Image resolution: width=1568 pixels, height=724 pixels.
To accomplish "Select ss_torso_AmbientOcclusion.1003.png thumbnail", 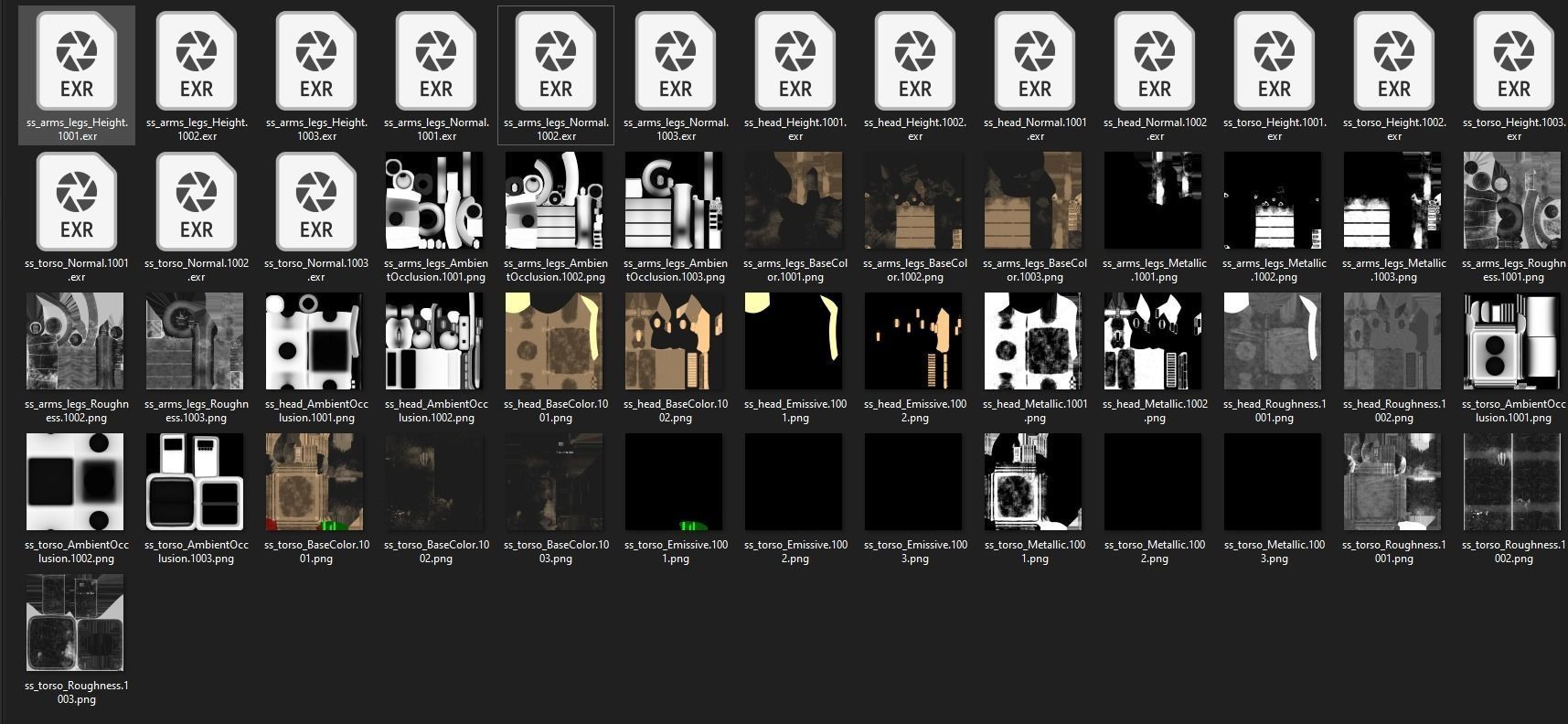I will [195, 482].
